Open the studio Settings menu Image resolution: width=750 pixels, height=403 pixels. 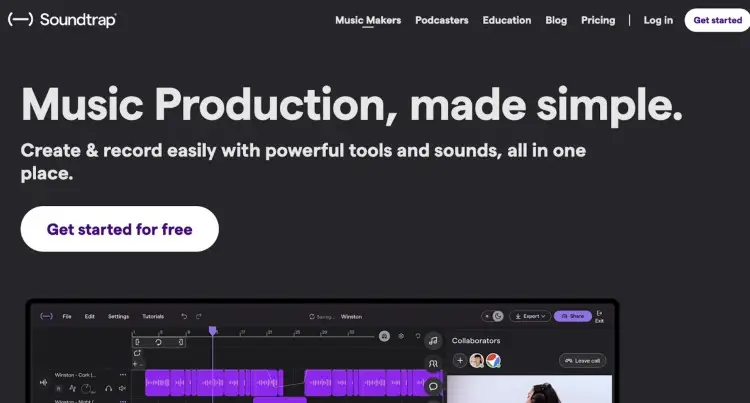118,316
